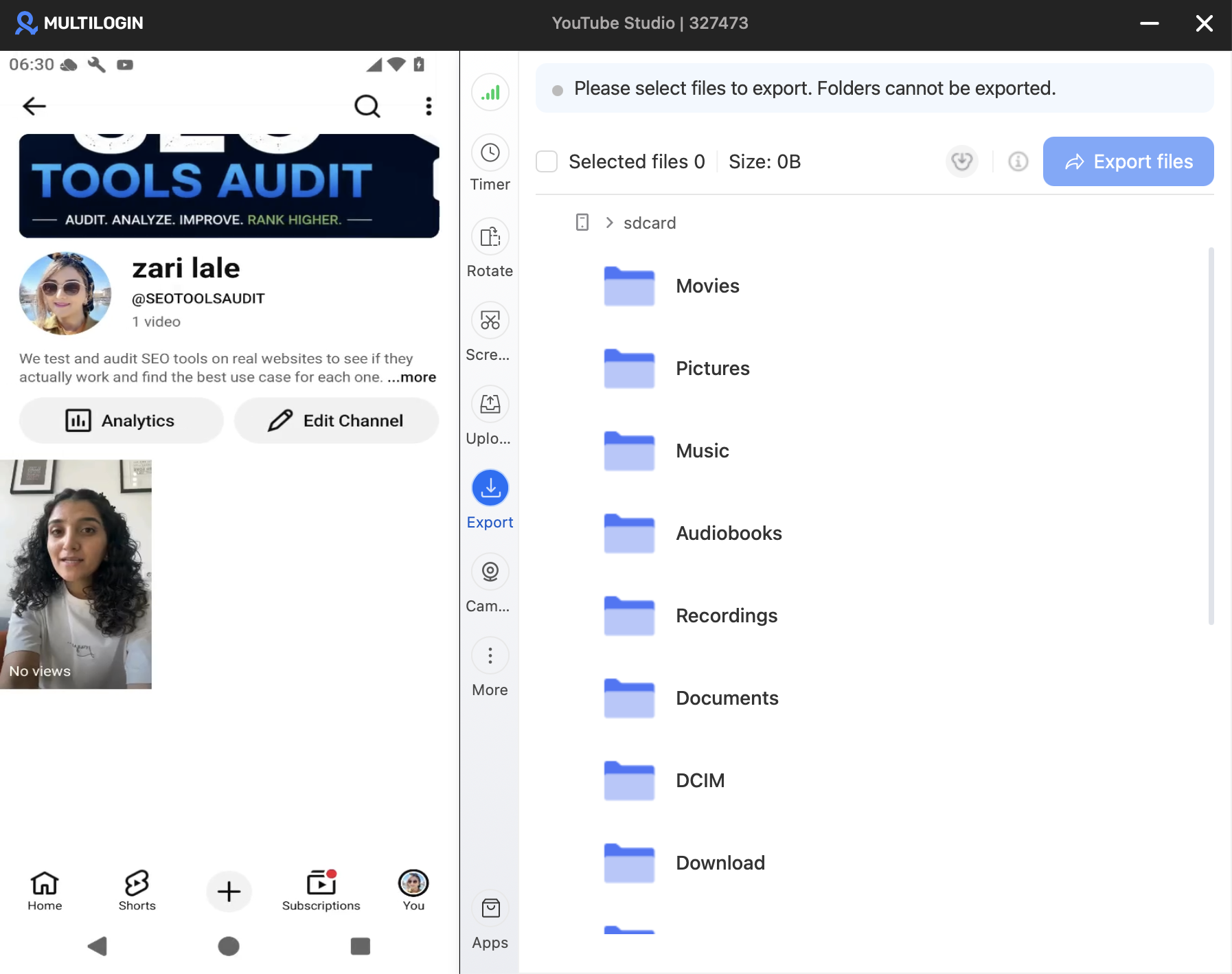Close the YouTube Studio window
This screenshot has width=1232, height=974.
pyautogui.click(x=1204, y=23)
